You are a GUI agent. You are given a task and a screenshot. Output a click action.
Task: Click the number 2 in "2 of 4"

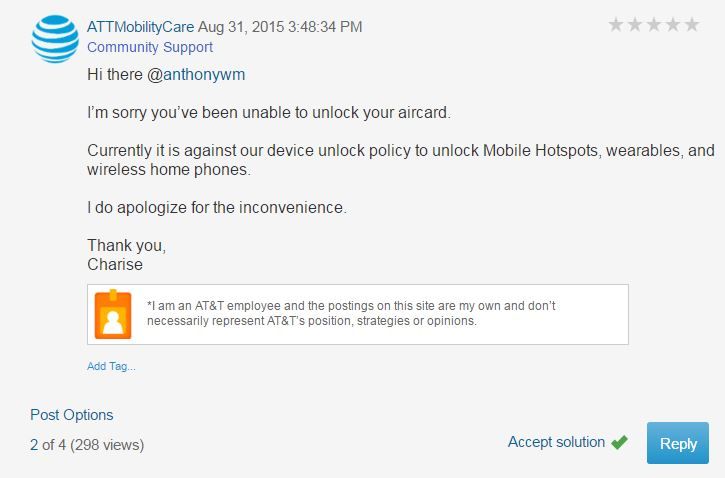[35, 444]
